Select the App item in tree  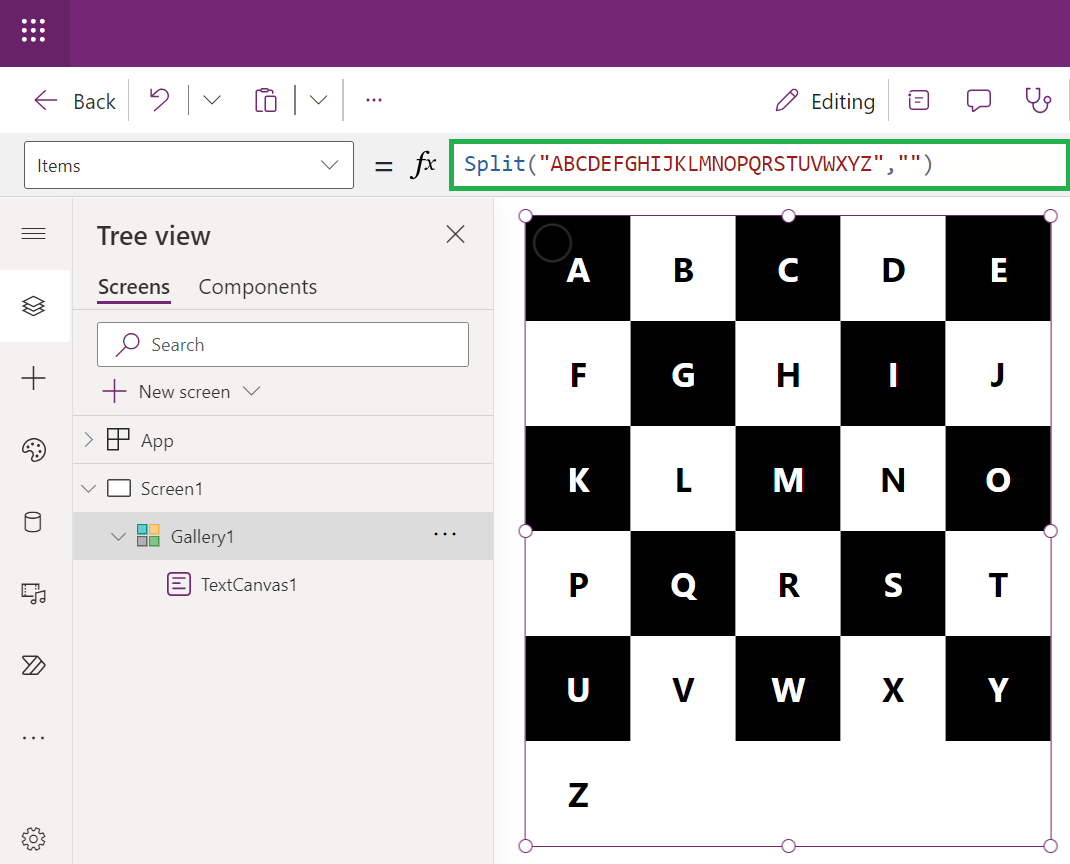coord(157,440)
